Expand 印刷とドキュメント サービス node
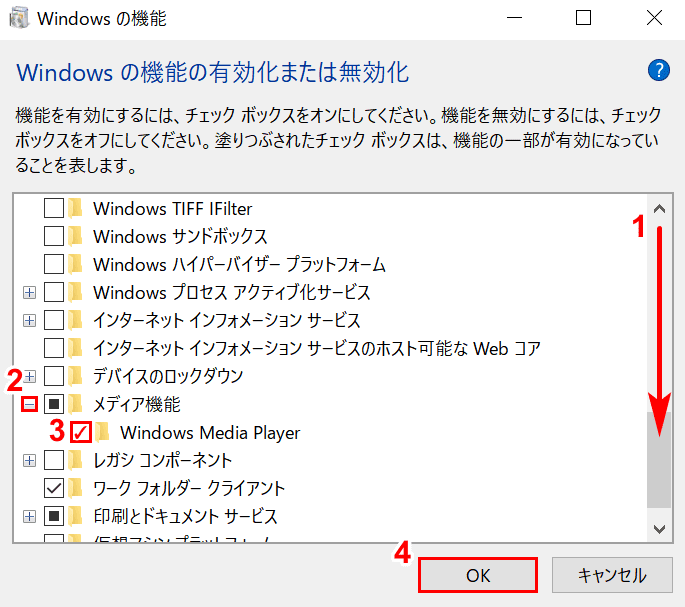Image resolution: width=685 pixels, height=607 pixels. pyautogui.click(x=29, y=516)
